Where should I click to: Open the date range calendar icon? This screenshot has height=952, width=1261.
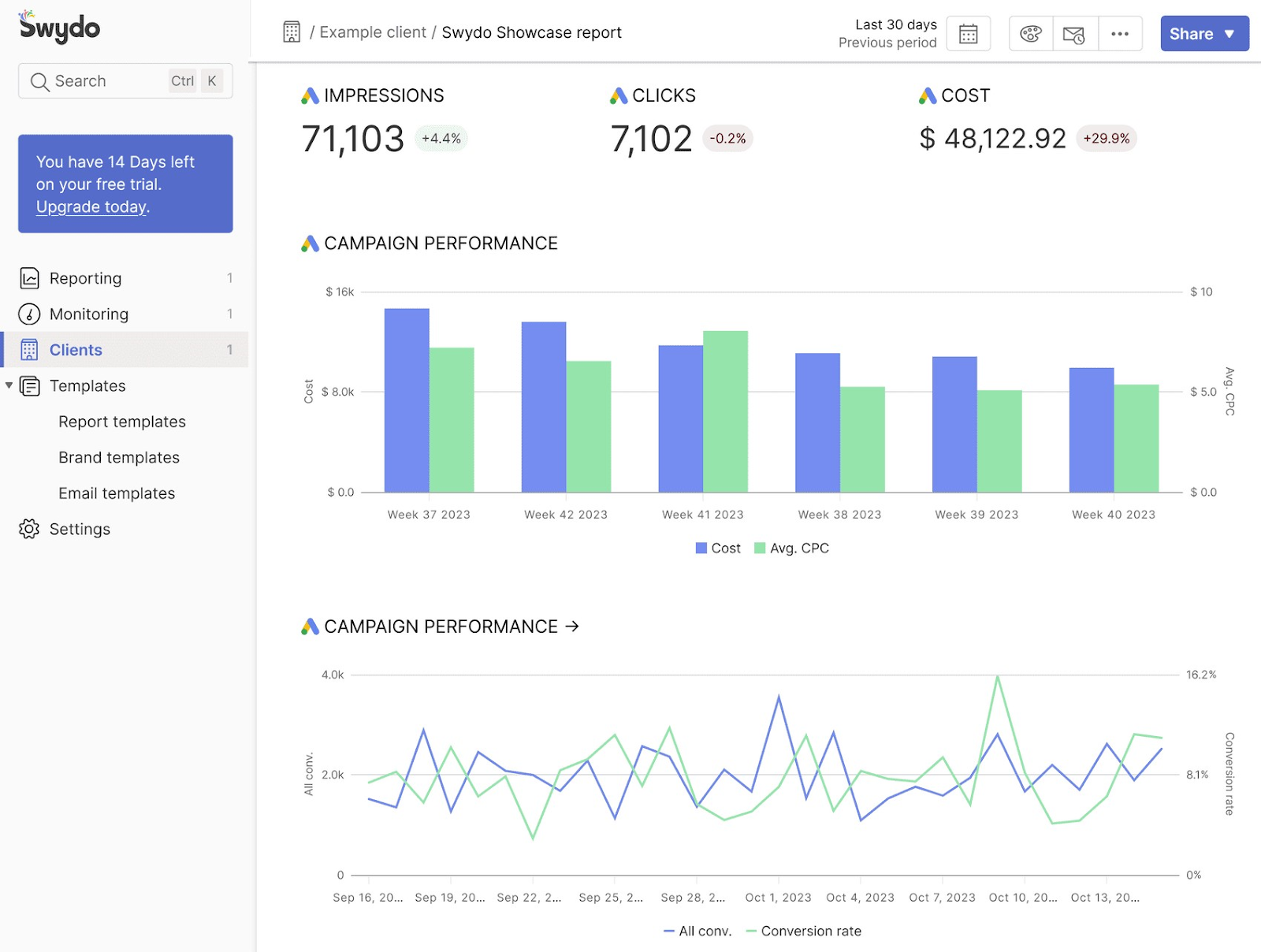point(968,33)
